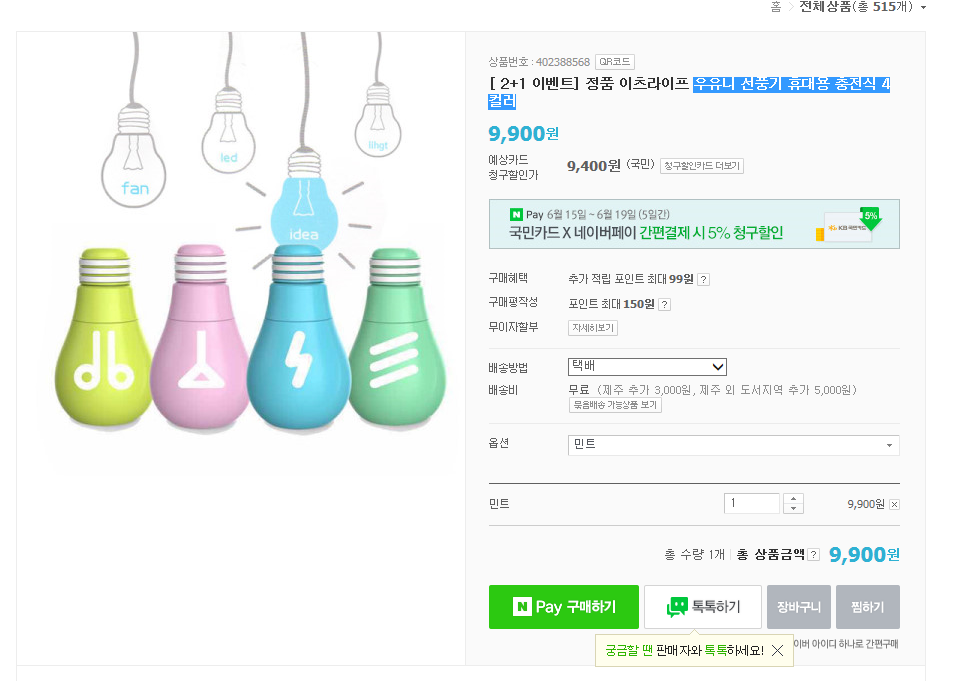
Task: Click 청구할인카드 더보기 button
Action: point(701,166)
